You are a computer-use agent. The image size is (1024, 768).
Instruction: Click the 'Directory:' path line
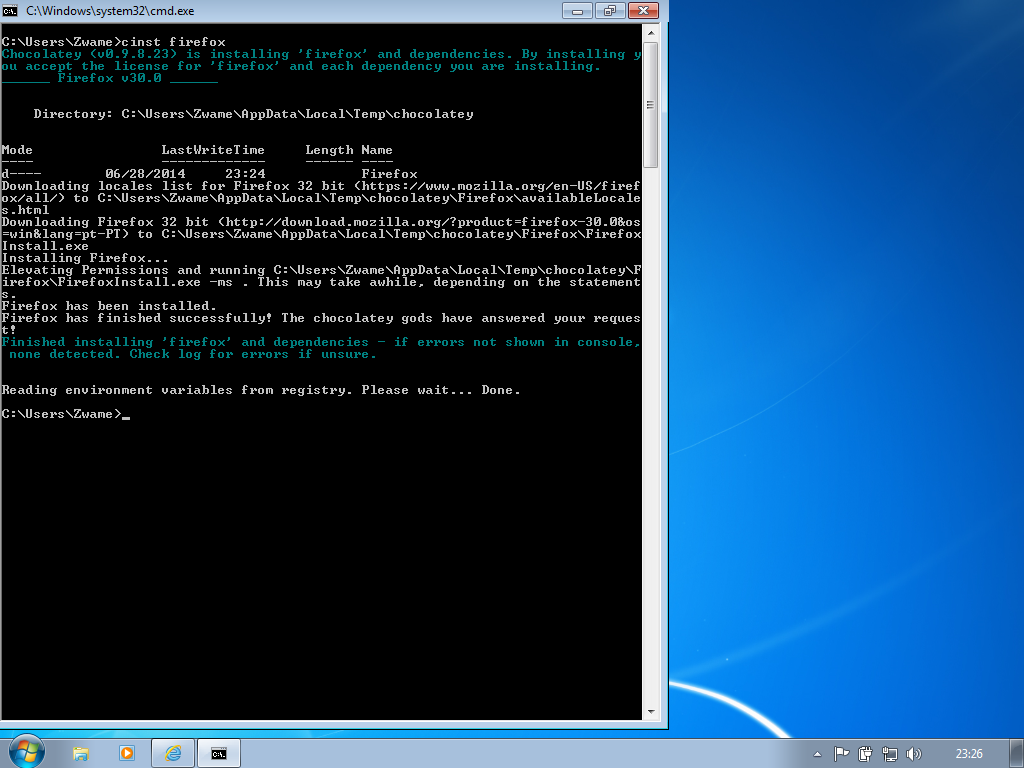point(253,114)
